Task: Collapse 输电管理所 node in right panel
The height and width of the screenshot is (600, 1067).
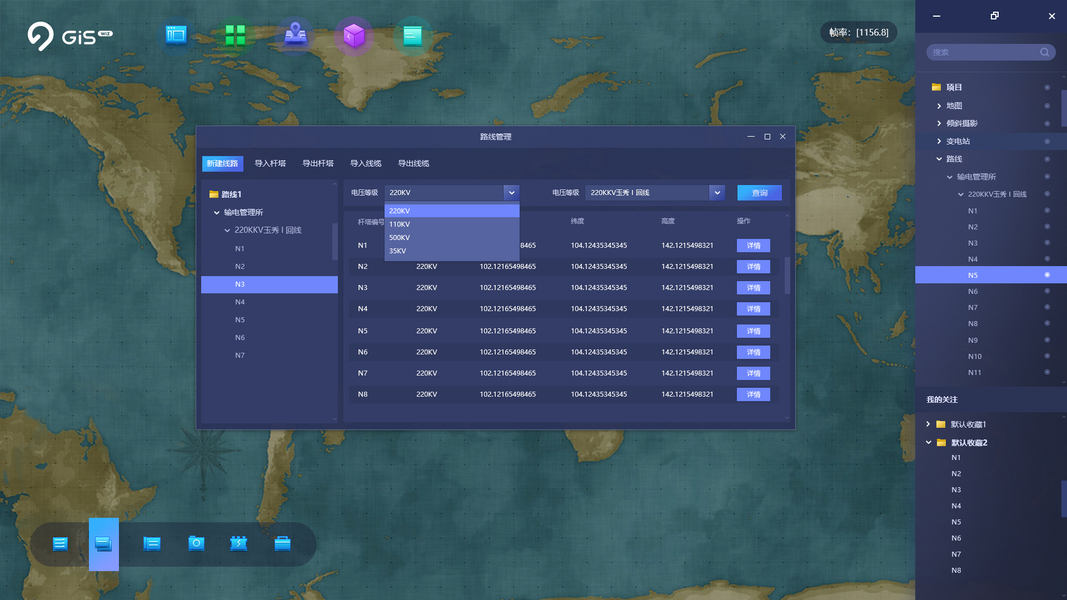Action: coord(950,177)
